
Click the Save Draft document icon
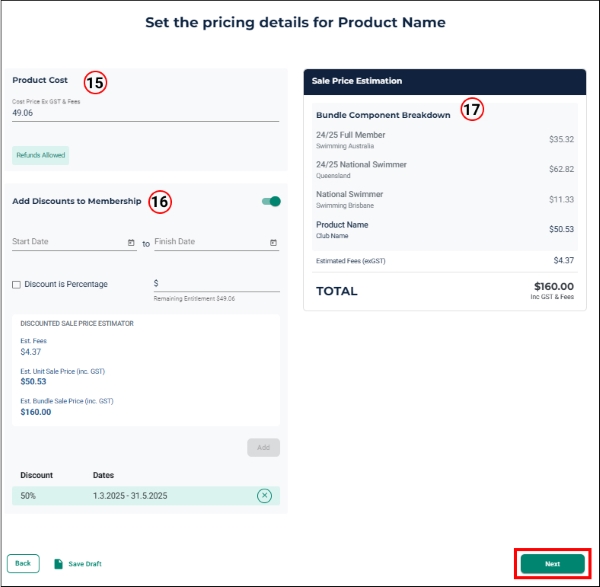click(x=58, y=564)
